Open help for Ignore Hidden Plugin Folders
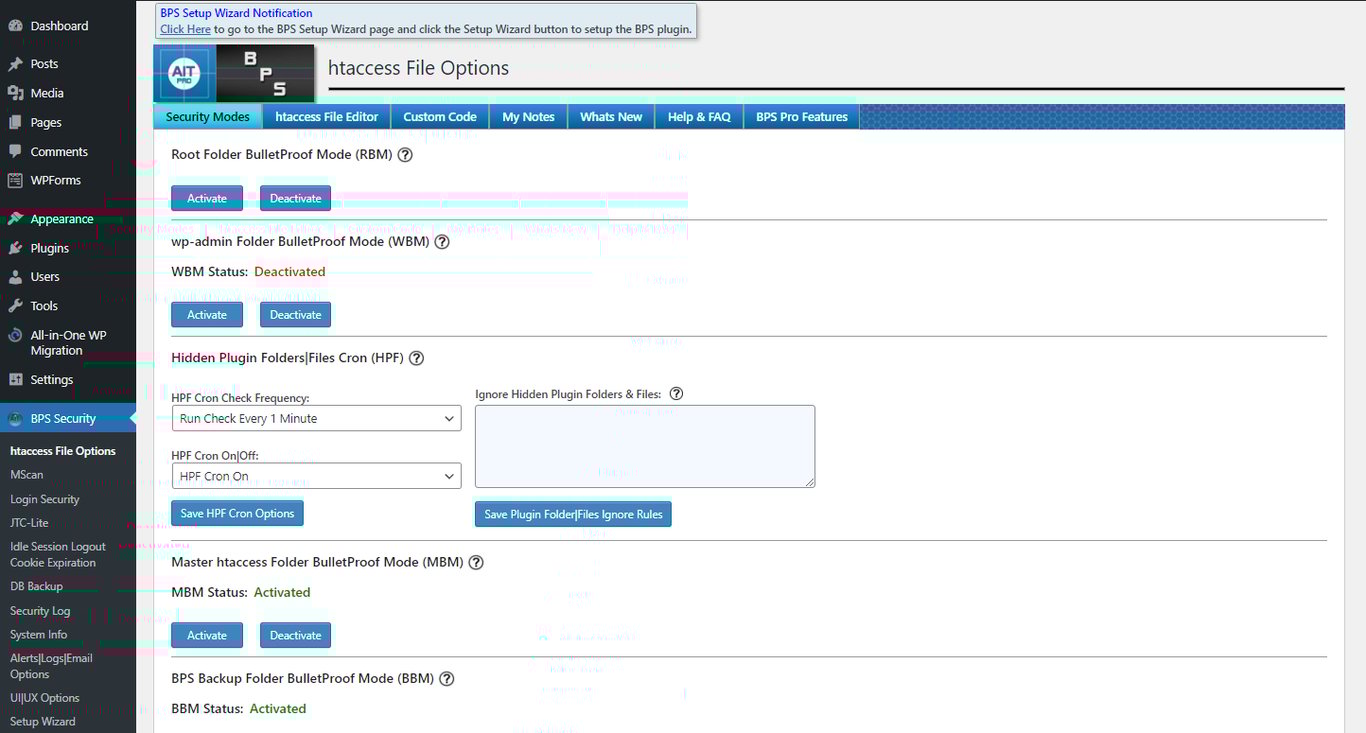This screenshot has height=733, width=1366. coord(676,393)
